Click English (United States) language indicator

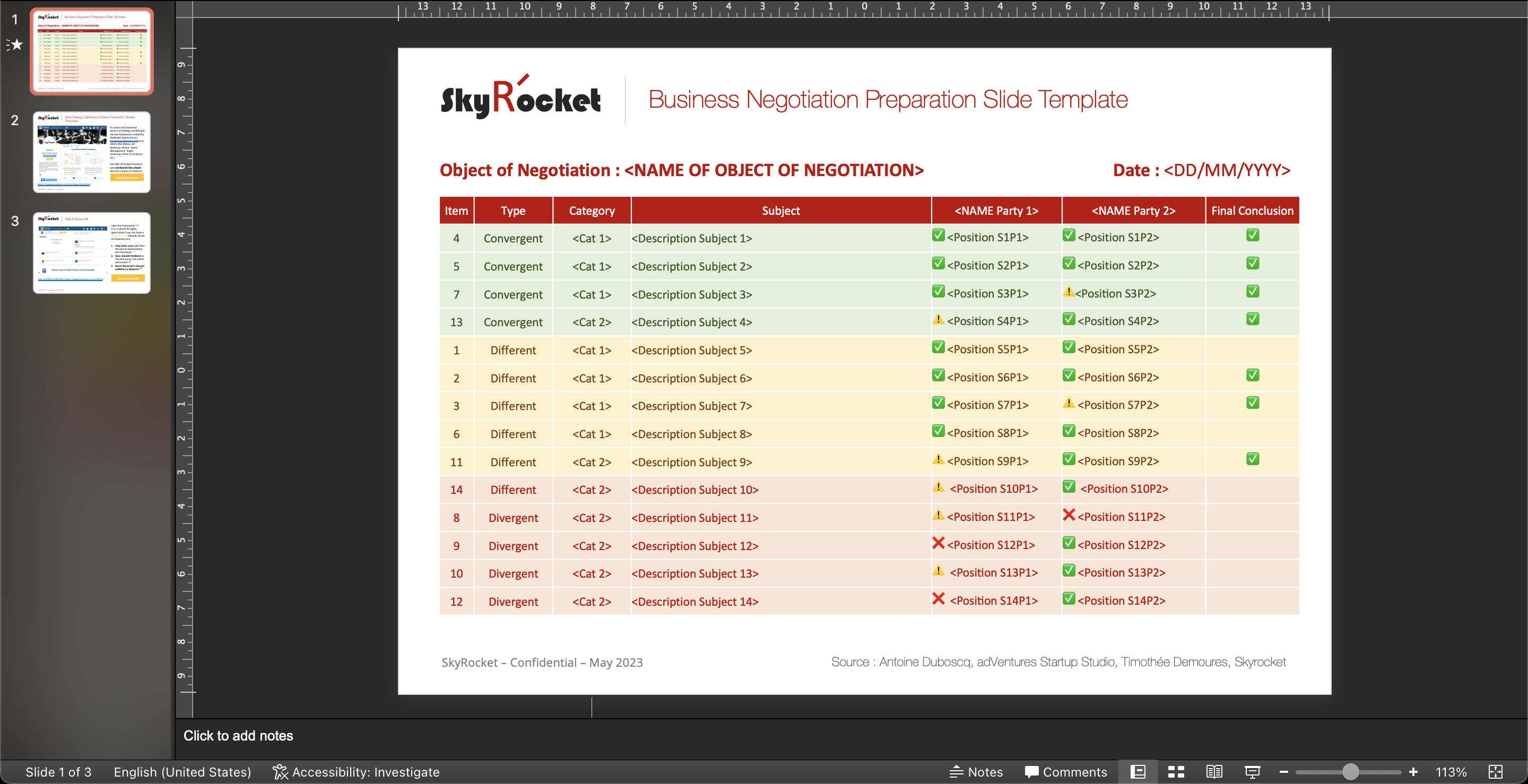[182, 772]
